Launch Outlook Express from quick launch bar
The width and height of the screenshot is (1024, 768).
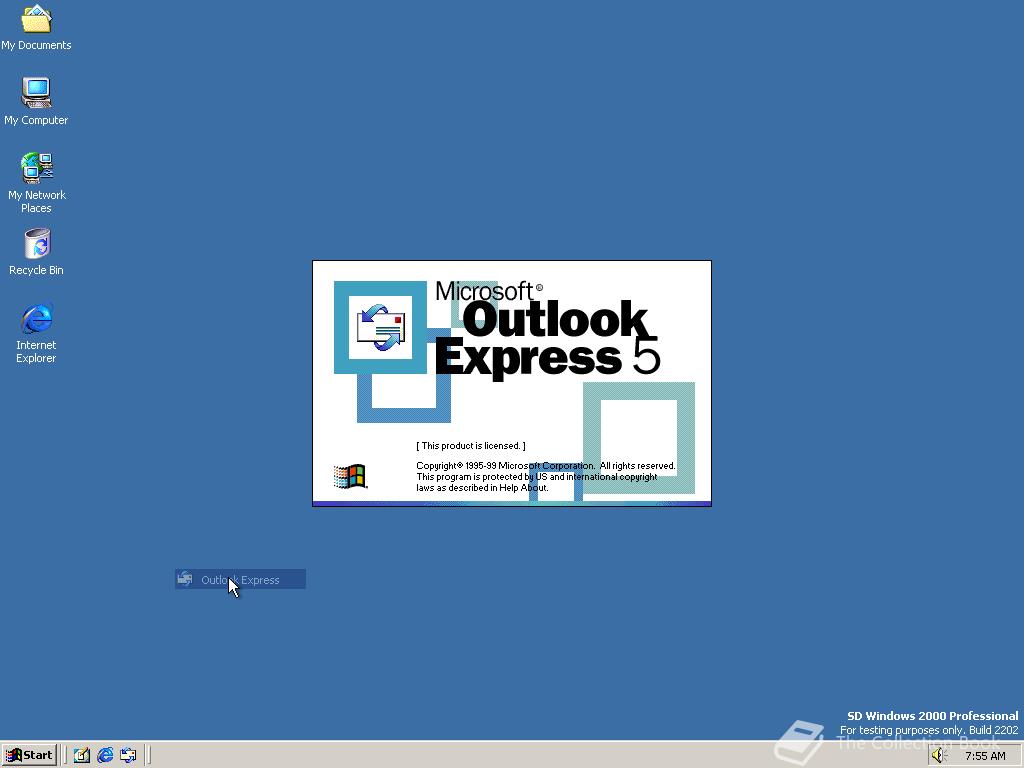pyautogui.click(x=129, y=755)
